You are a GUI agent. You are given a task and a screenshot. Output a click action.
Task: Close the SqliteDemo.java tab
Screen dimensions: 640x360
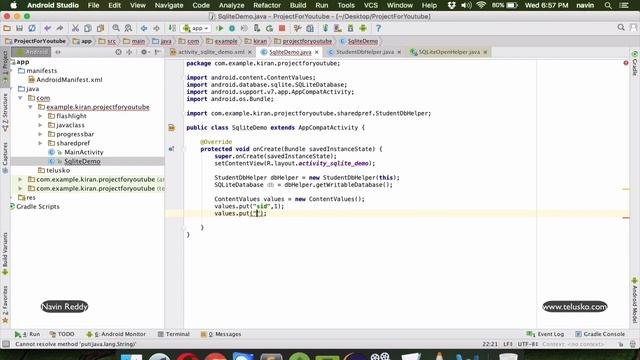(x=317, y=52)
